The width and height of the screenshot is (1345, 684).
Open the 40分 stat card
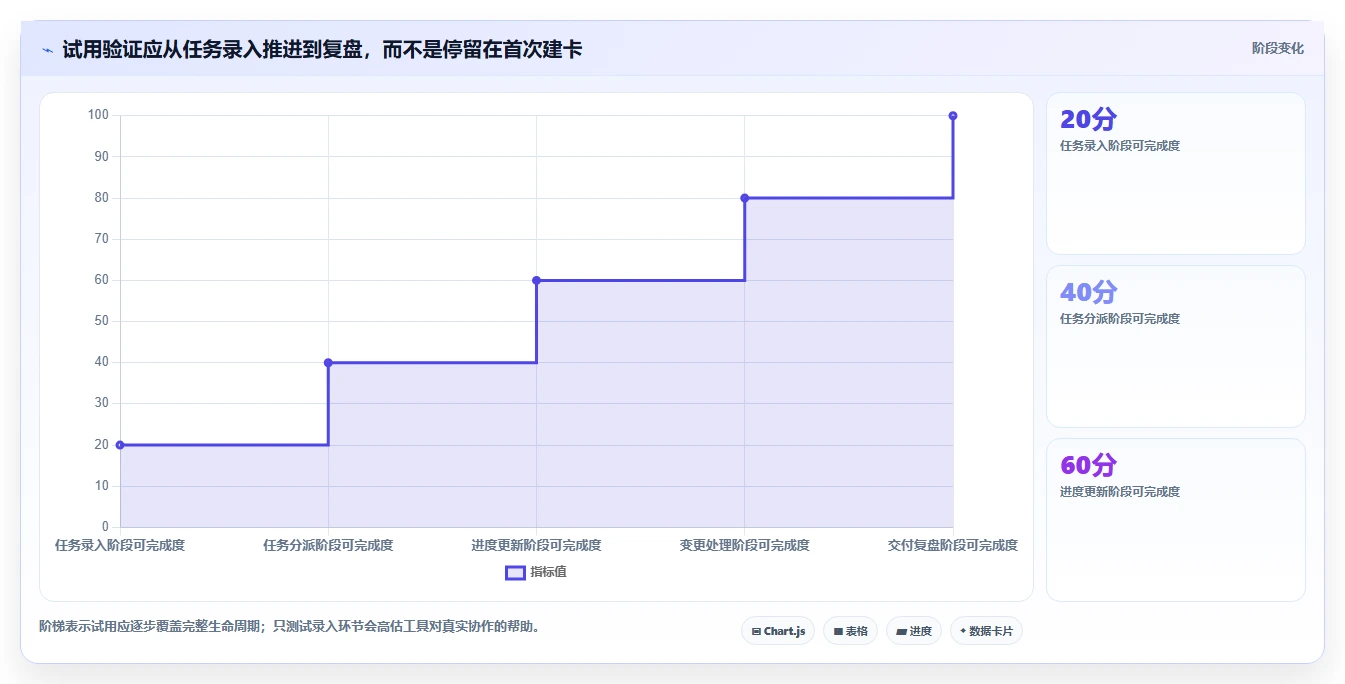1175,346
